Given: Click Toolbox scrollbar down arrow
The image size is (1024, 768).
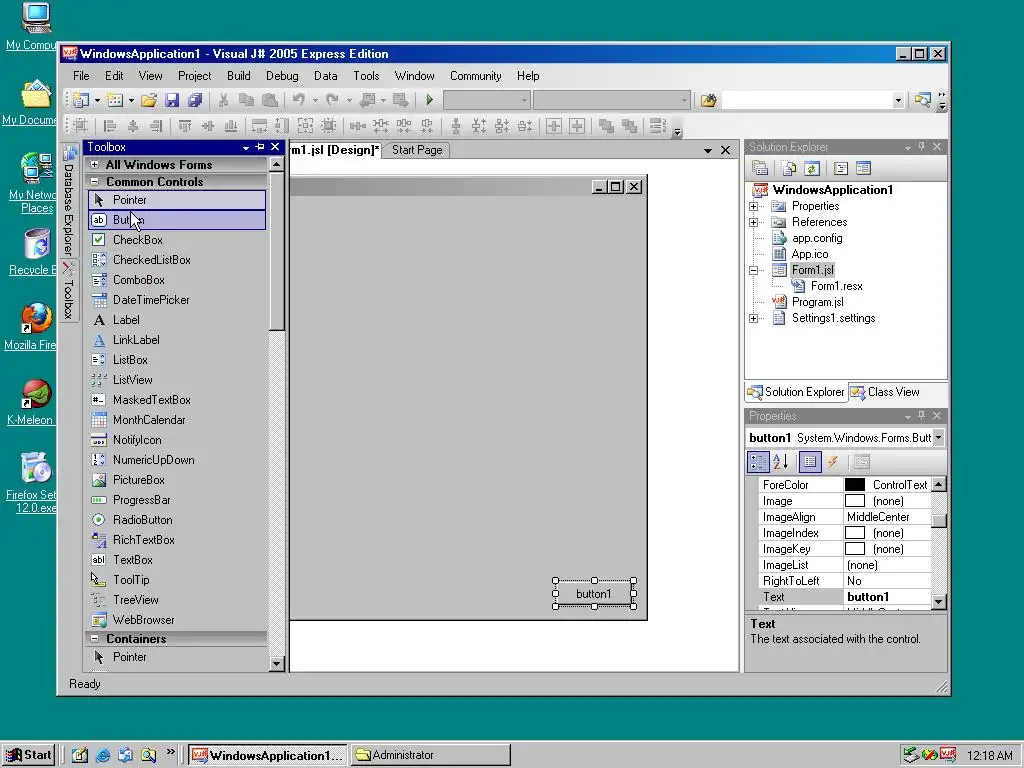Looking at the screenshot, I should (276, 664).
